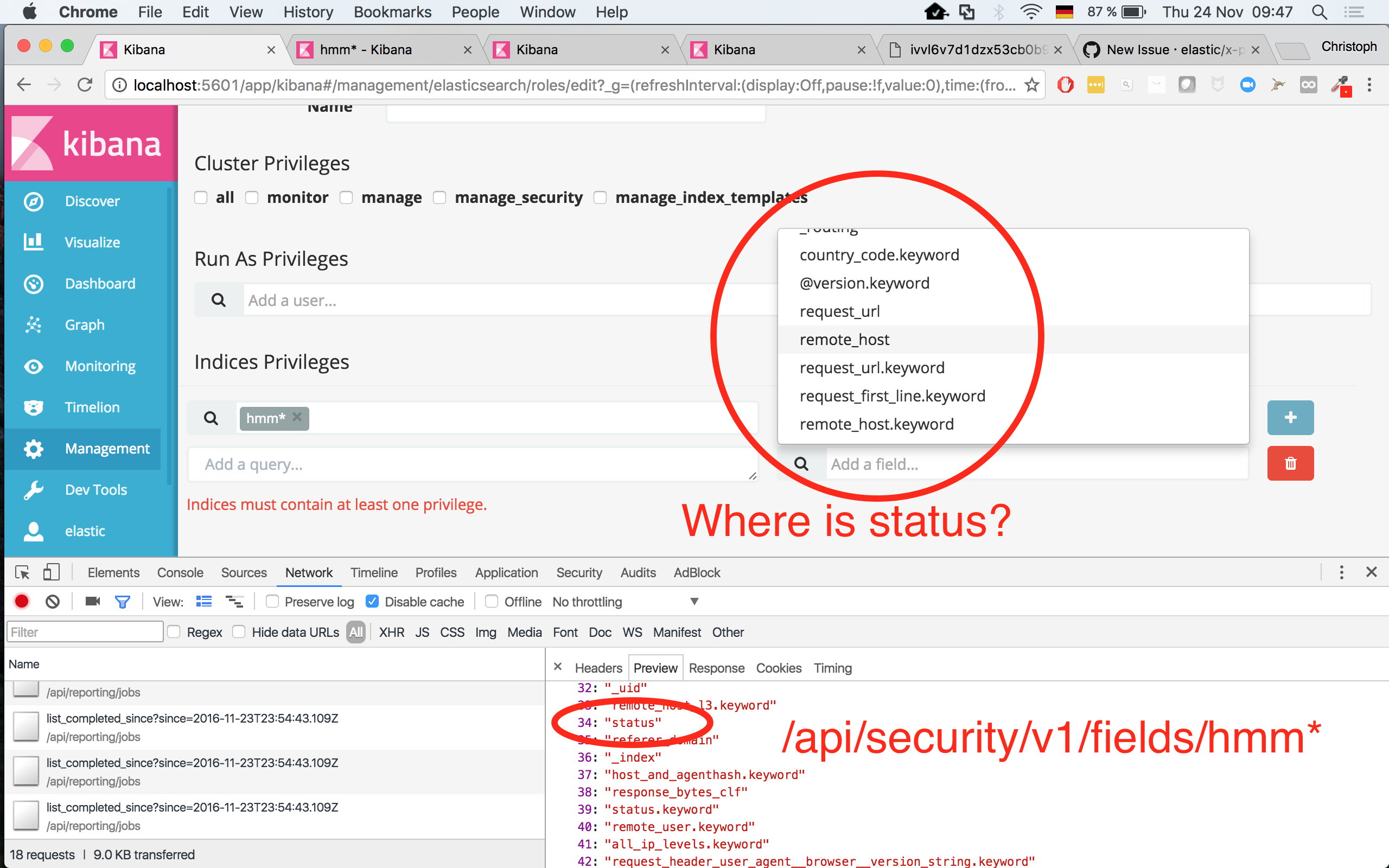Check the manage_security privilege

(x=439, y=197)
